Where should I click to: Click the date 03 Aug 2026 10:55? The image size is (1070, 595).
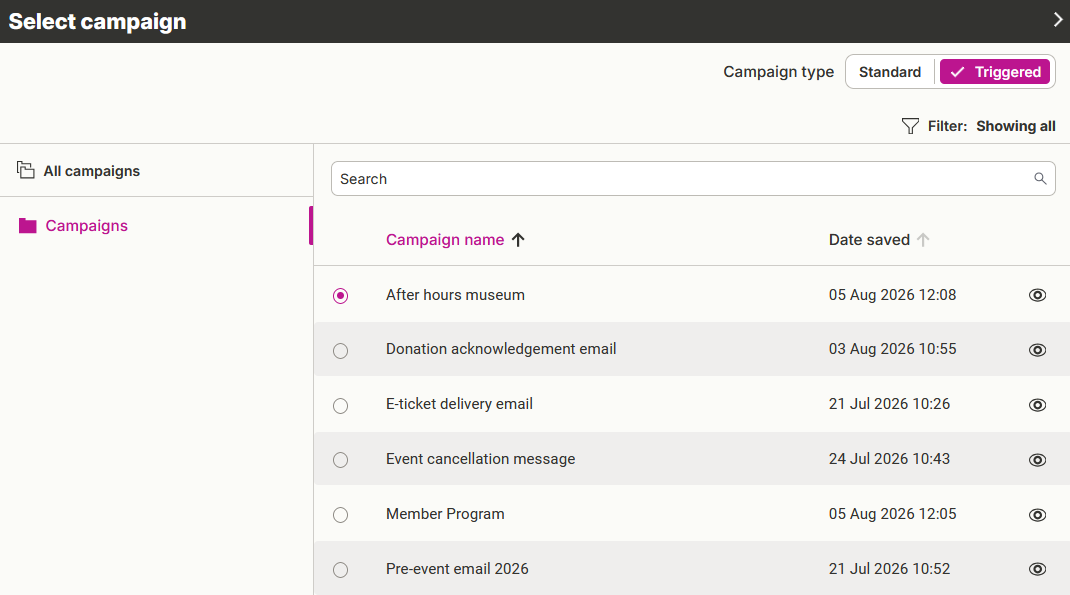click(893, 349)
